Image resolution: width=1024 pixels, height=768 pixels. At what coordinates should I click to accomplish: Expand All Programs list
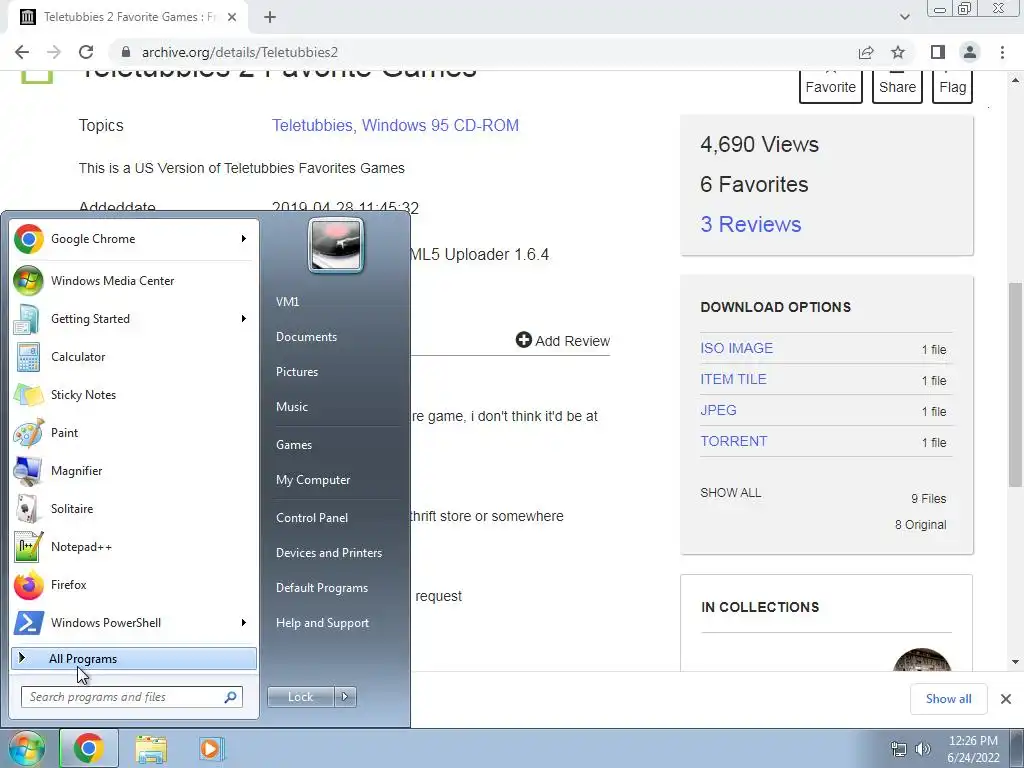coord(134,659)
